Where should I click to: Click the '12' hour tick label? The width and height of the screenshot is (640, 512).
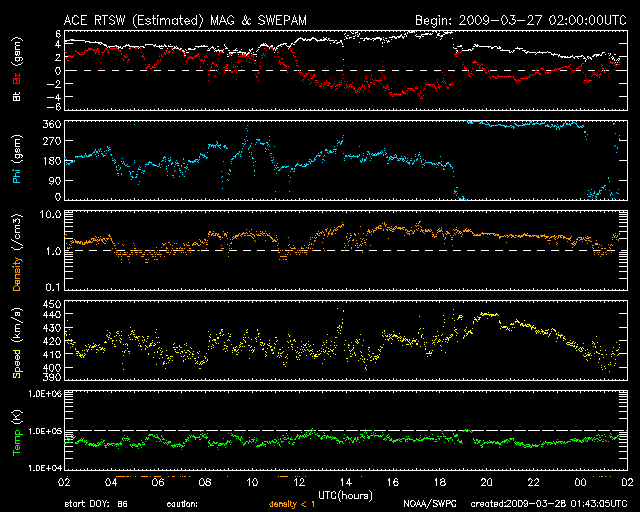(299, 483)
